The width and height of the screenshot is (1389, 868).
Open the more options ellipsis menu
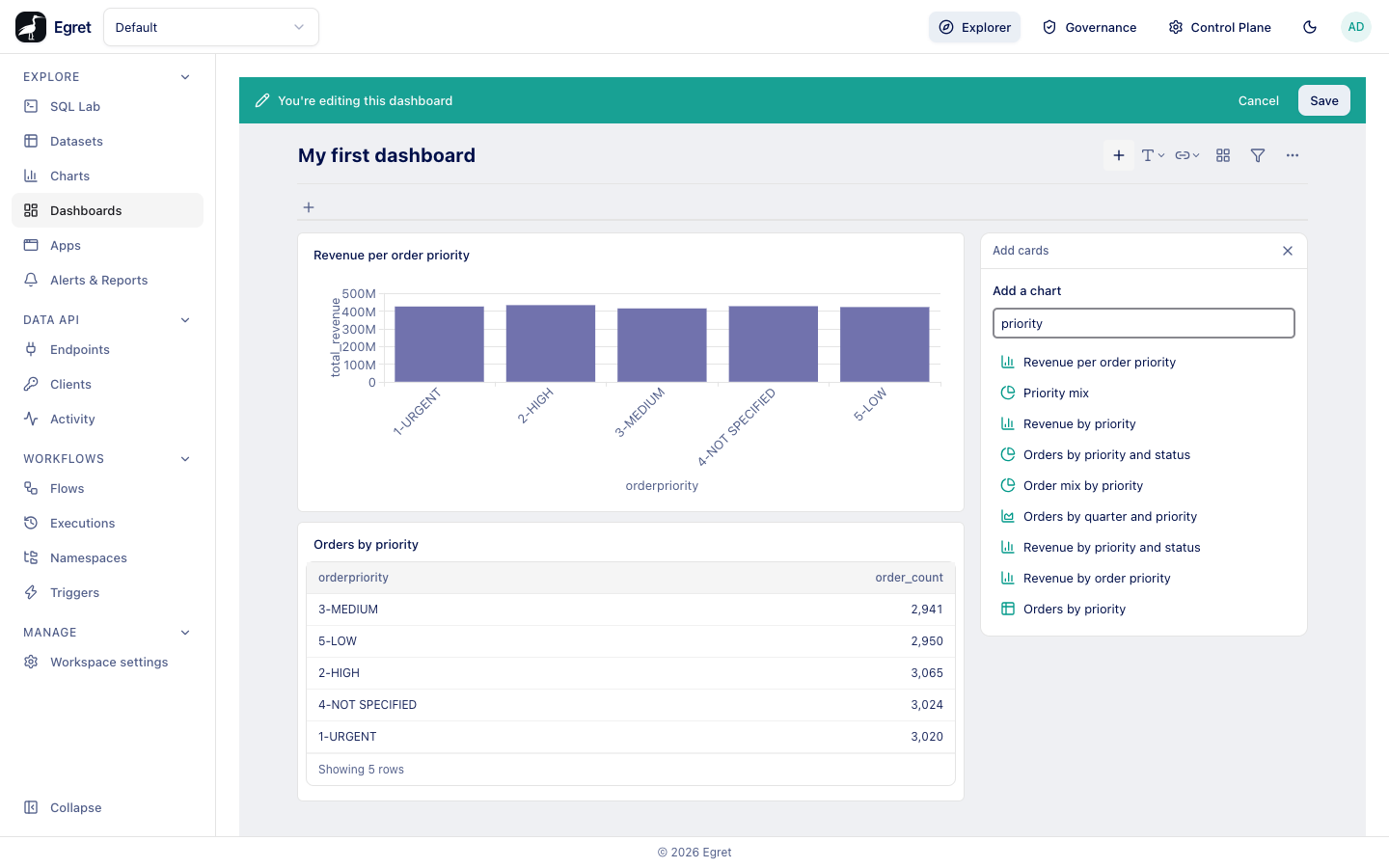point(1293,155)
